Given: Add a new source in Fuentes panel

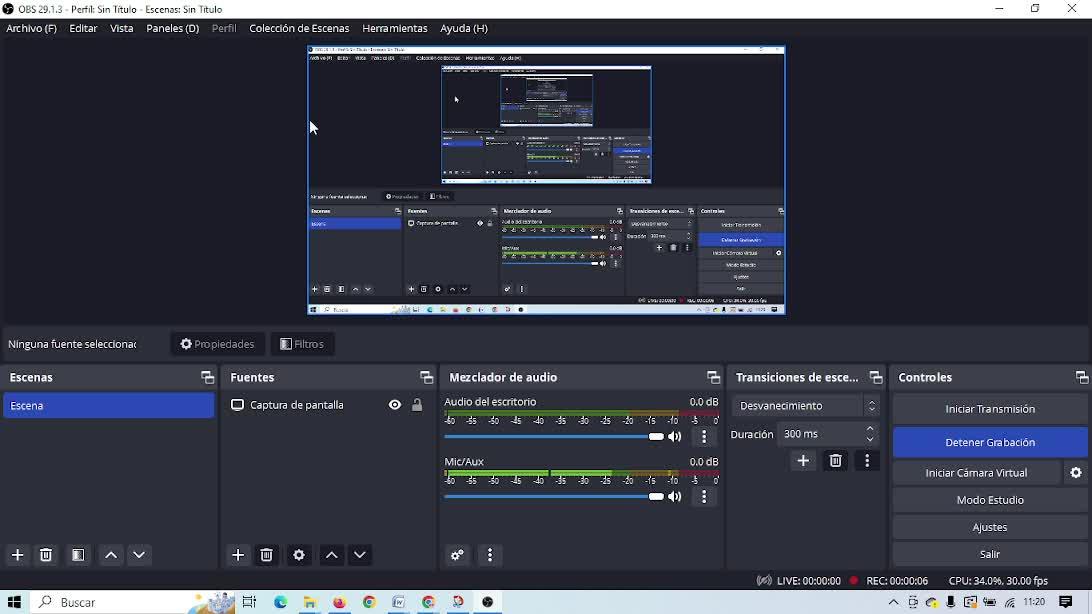Looking at the screenshot, I should pos(238,555).
